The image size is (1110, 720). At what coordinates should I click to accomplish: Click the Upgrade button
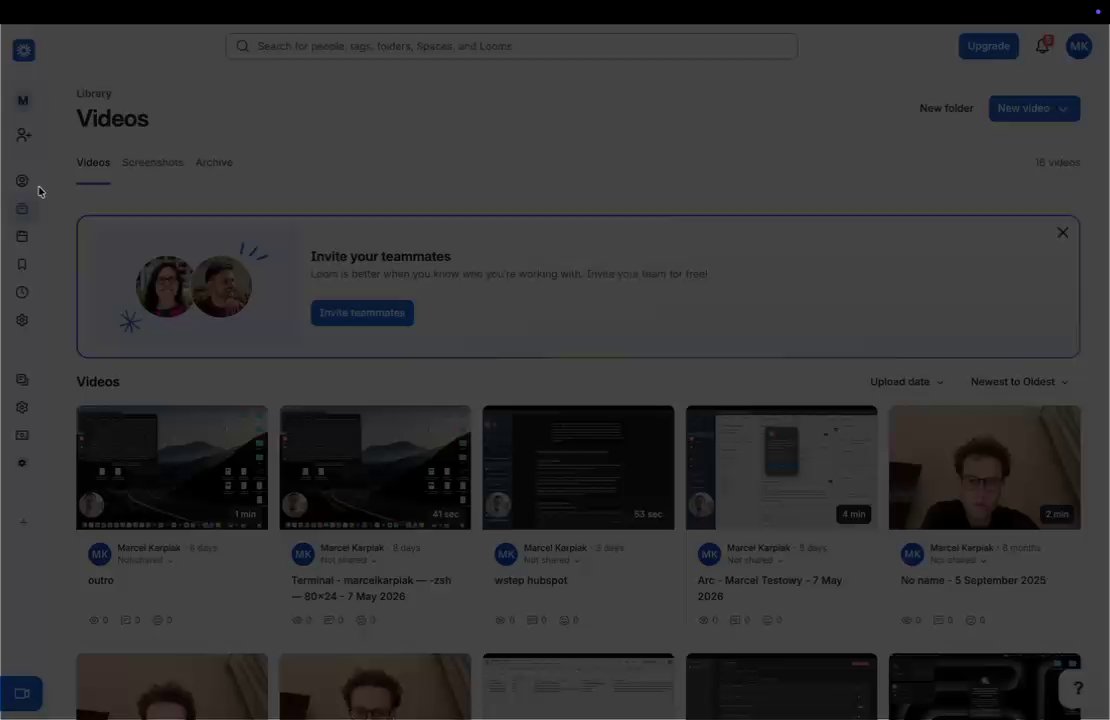click(988, 46)
